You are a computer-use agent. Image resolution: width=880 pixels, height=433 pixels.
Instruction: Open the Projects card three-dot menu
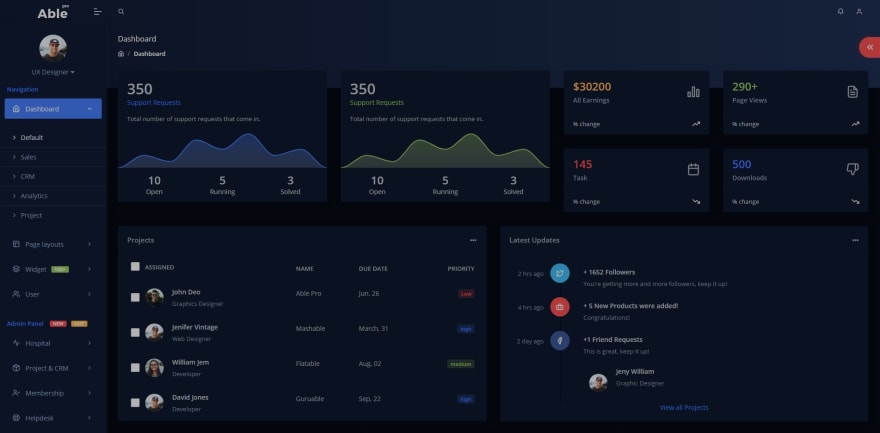click(473, 240)
